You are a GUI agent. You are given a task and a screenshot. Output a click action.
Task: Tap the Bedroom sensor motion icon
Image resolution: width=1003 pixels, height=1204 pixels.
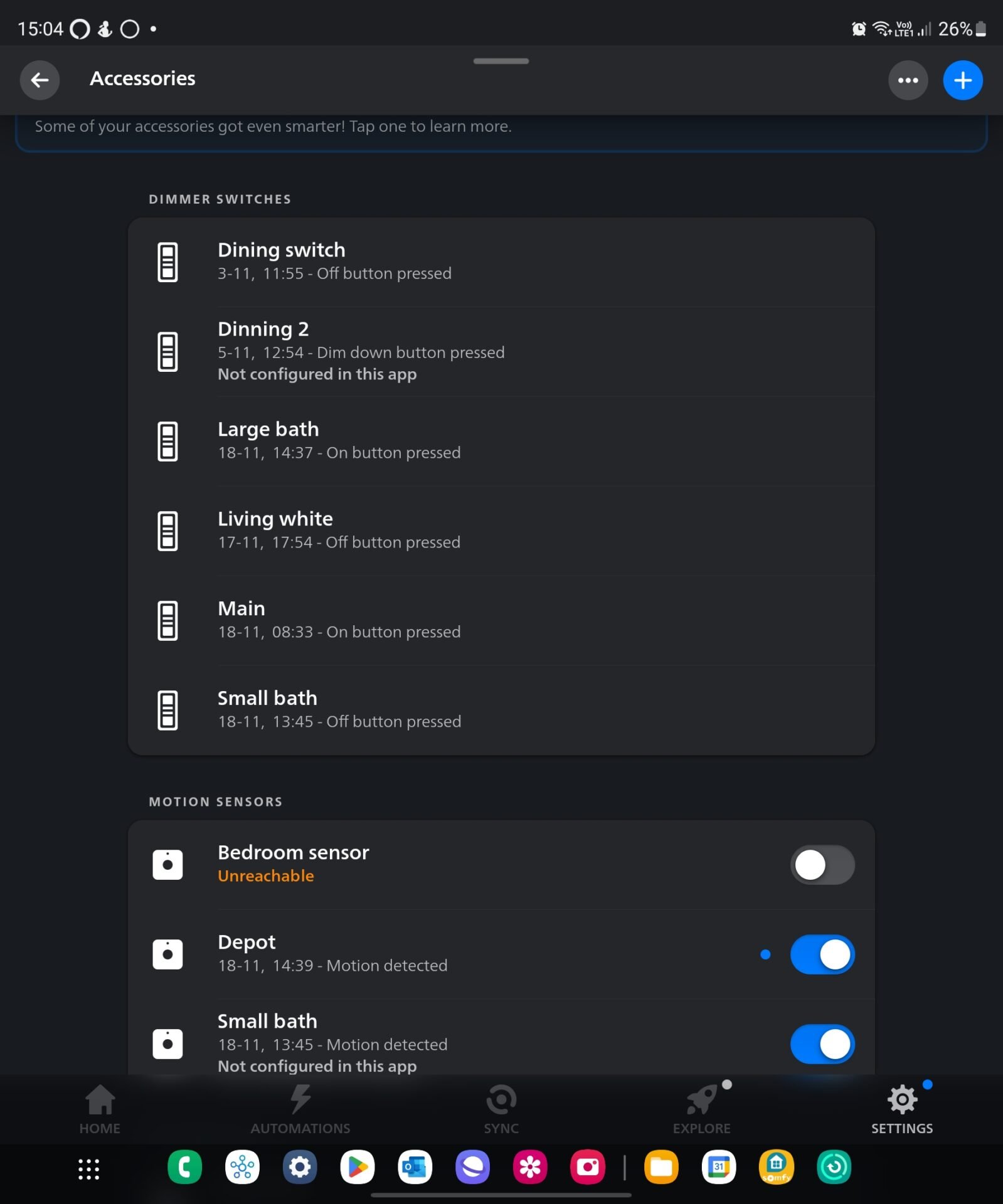point(167,865)
